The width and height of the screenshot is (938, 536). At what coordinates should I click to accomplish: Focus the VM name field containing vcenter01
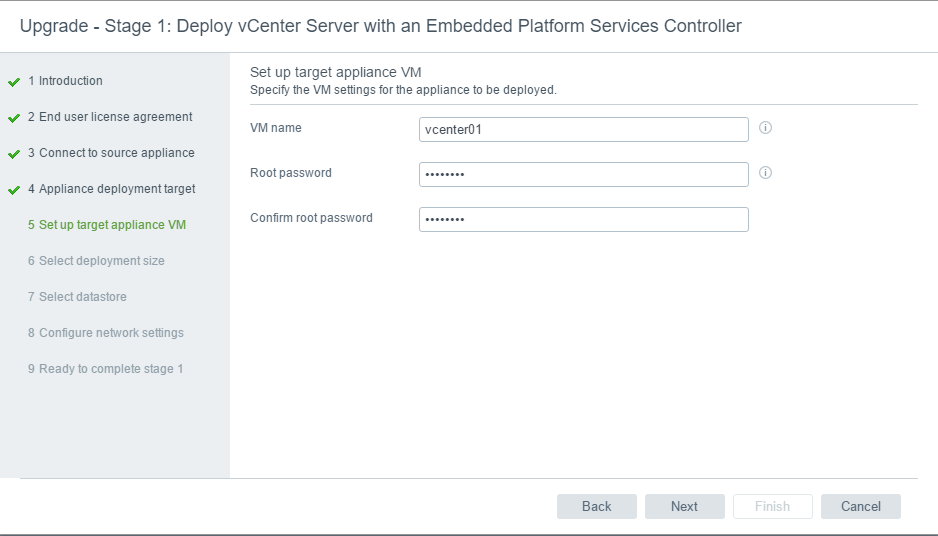[584, 129]
